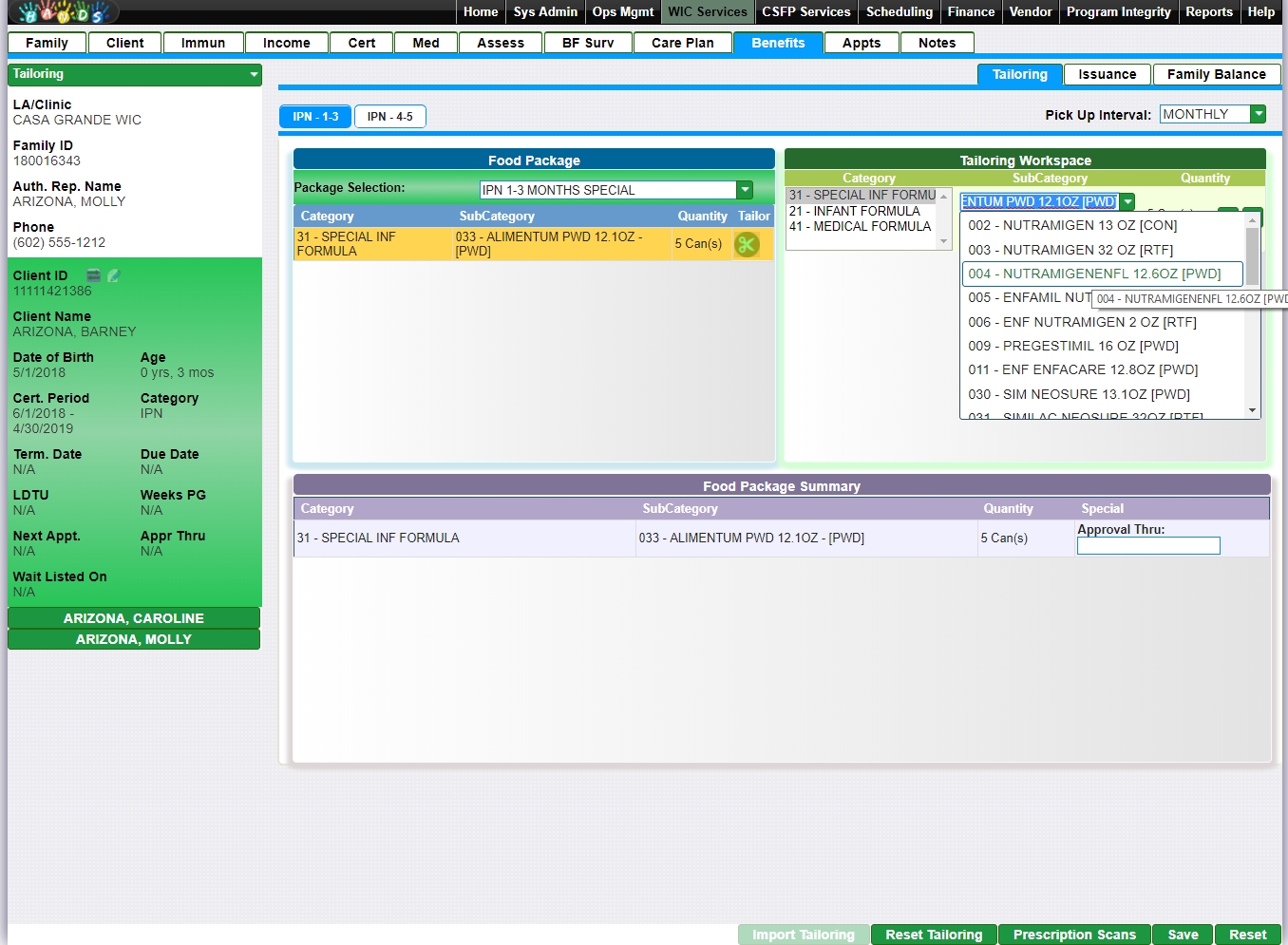
Task: Open the WIC Services menu
Action: coord(707,12)
